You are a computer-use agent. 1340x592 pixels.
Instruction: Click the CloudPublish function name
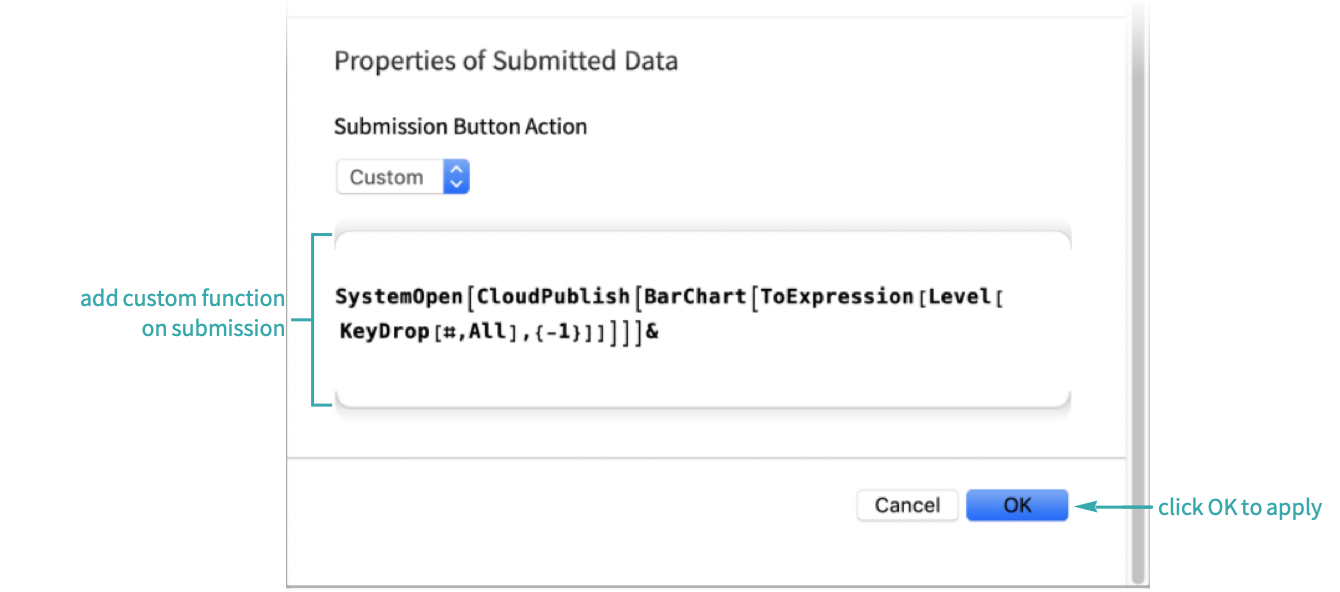click(x=553, y=297)
